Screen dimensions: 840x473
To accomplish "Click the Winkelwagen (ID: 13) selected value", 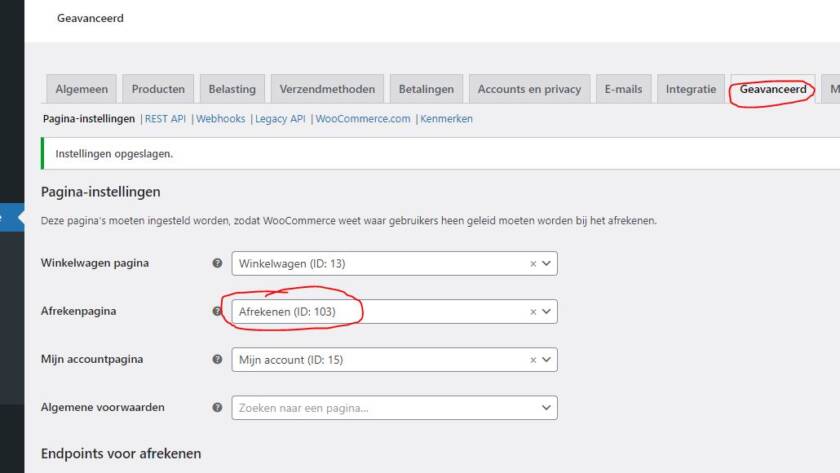I will pos(292,264).
